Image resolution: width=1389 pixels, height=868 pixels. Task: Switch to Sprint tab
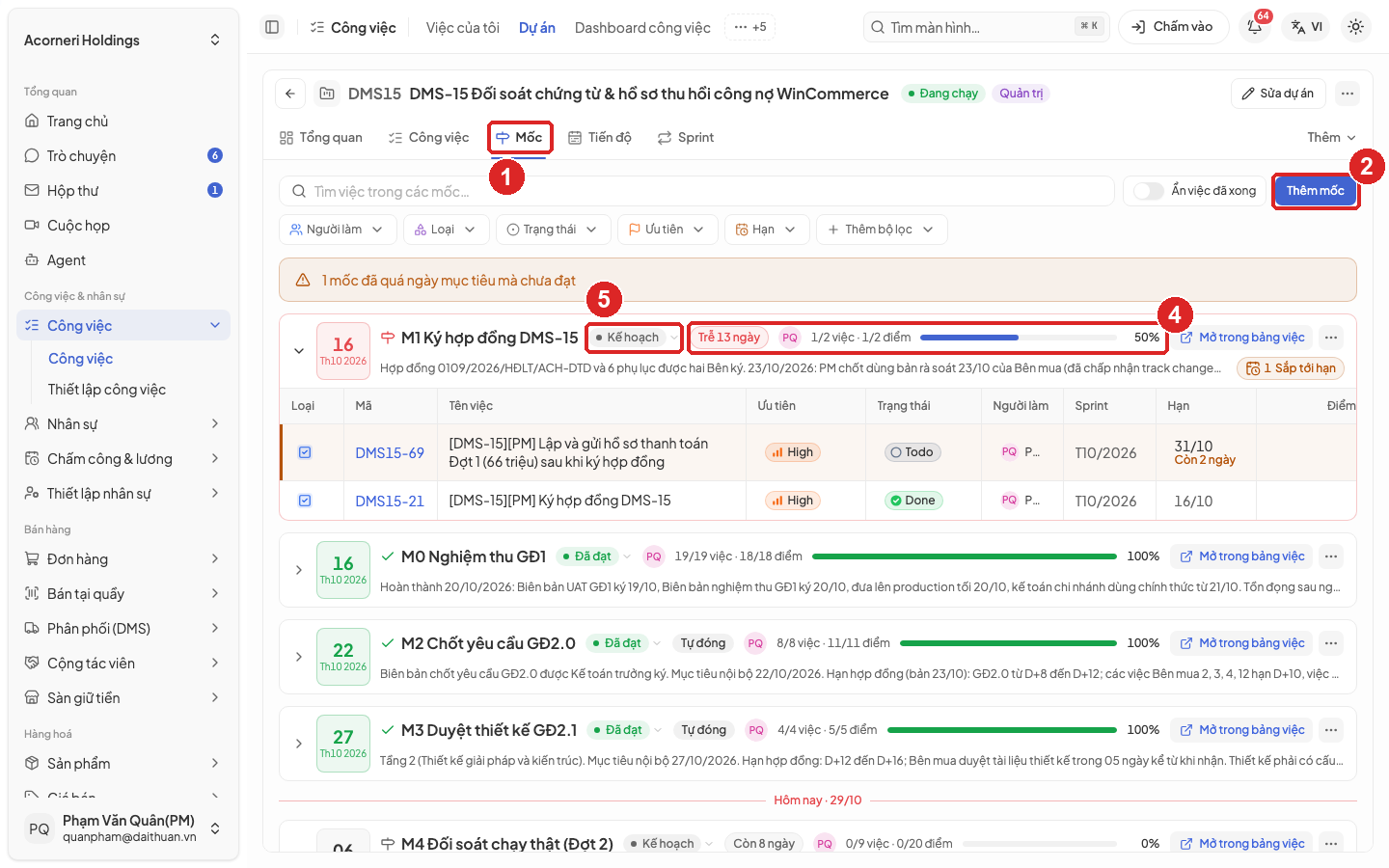point(686,138)
